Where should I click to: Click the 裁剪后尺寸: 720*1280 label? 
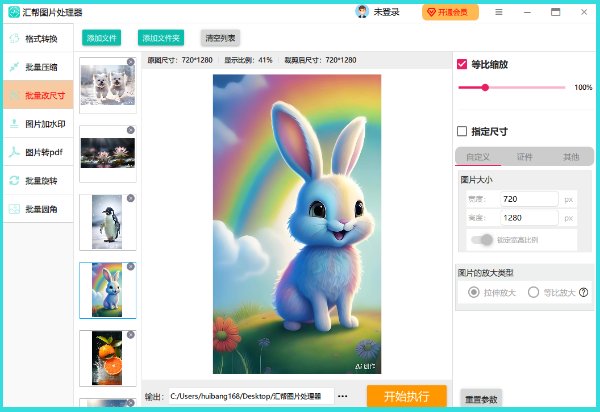pos(320,60)
